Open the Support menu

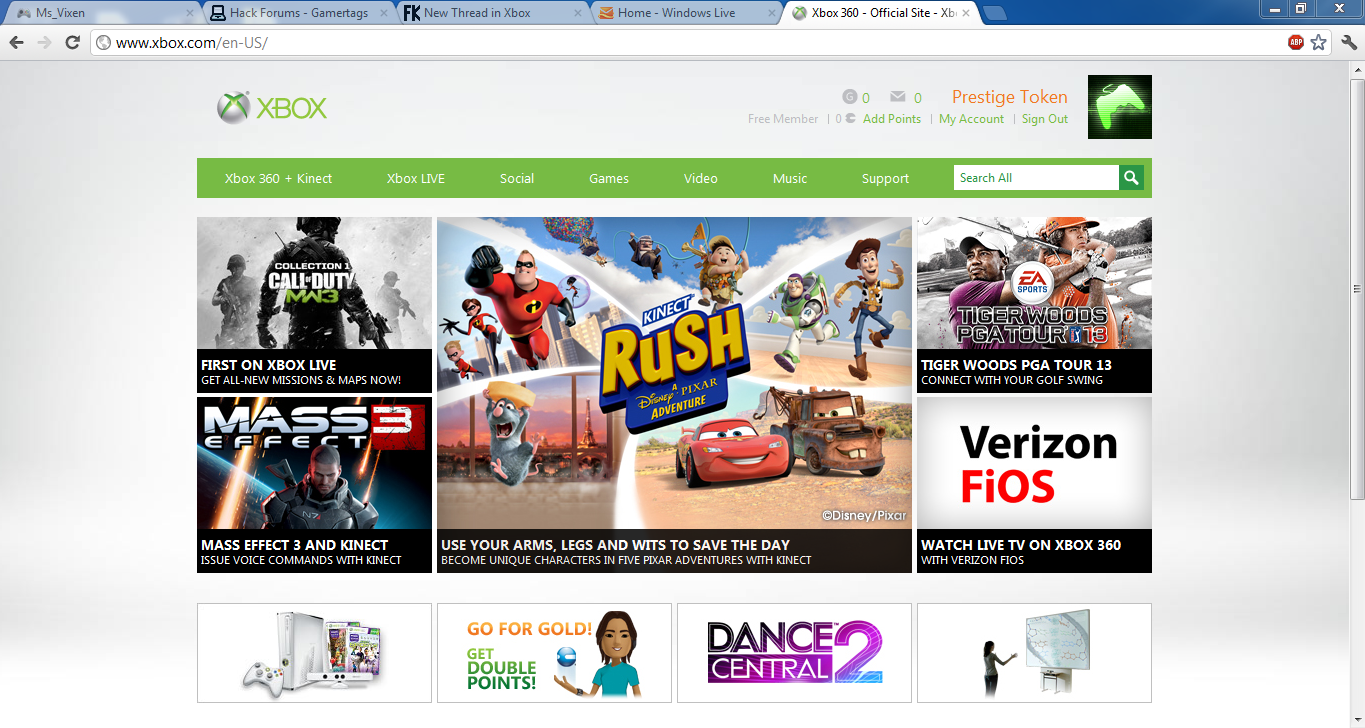[886, 178]
